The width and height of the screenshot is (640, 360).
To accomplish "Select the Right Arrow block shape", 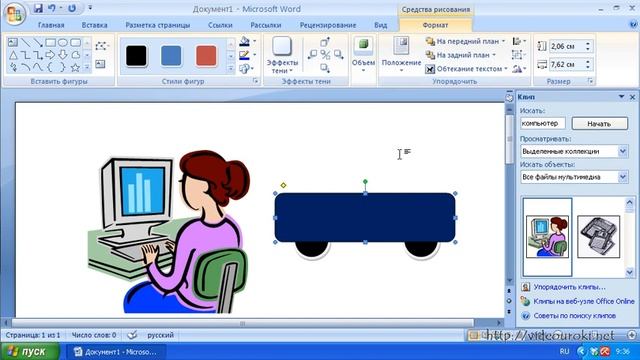I will (50, 55).
